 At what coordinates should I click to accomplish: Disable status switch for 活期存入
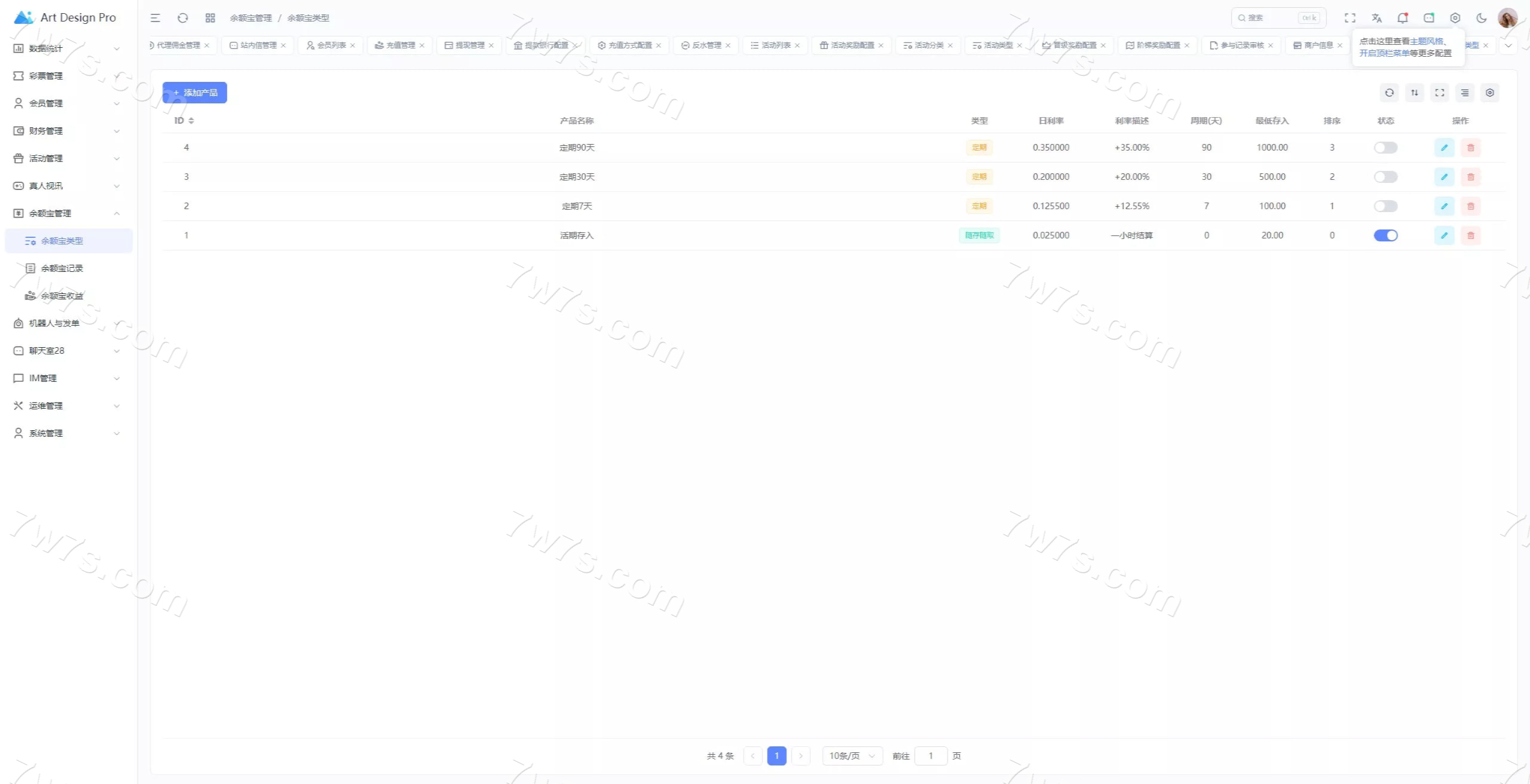1385,235
